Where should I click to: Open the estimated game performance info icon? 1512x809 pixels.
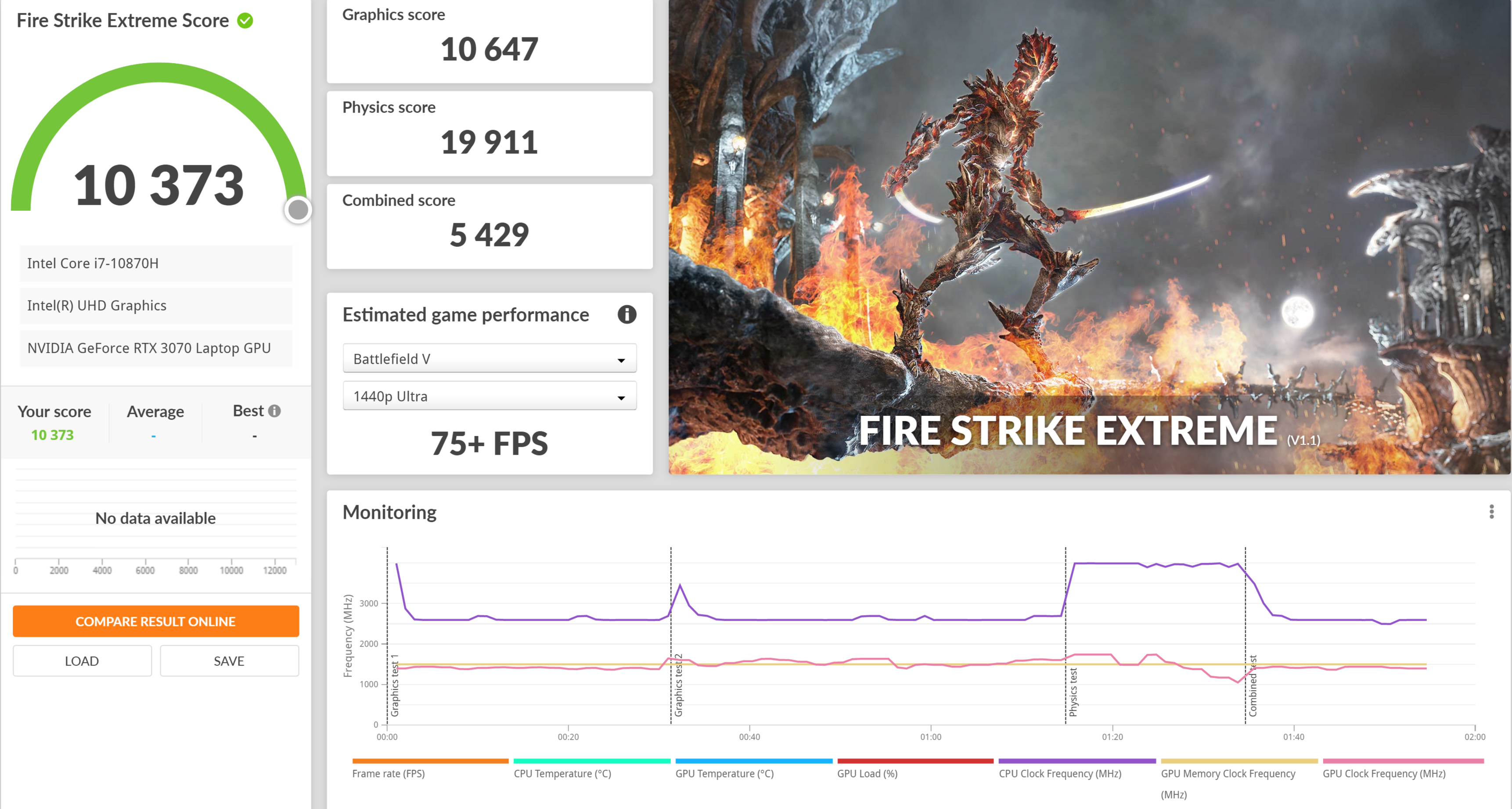pos(626,314)
